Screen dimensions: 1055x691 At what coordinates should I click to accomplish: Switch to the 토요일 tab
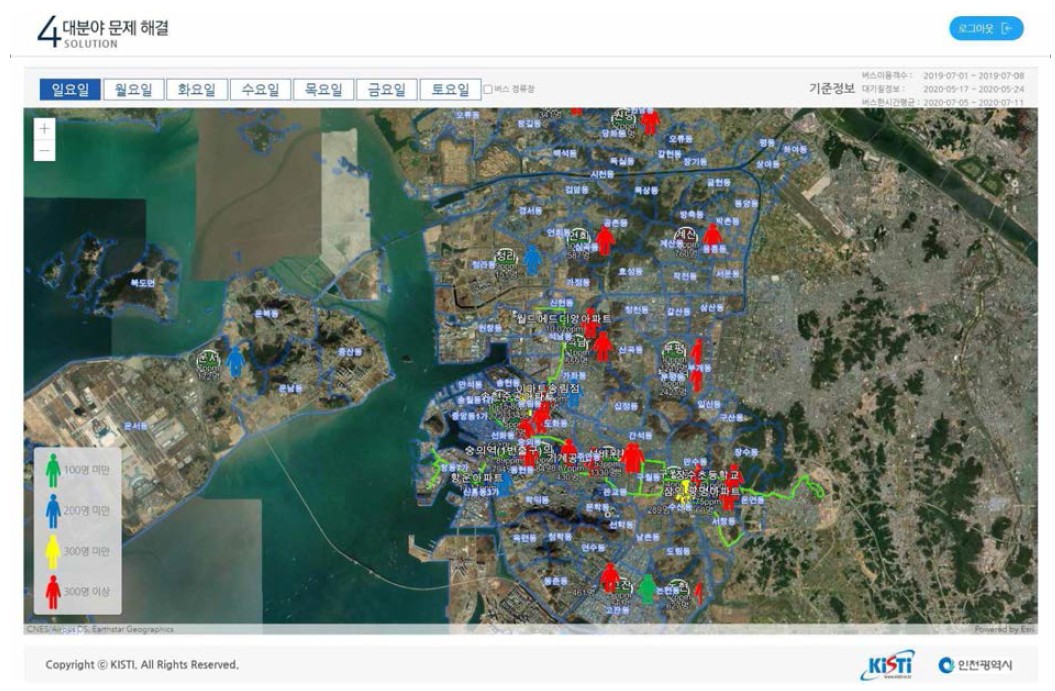point(449,90)
